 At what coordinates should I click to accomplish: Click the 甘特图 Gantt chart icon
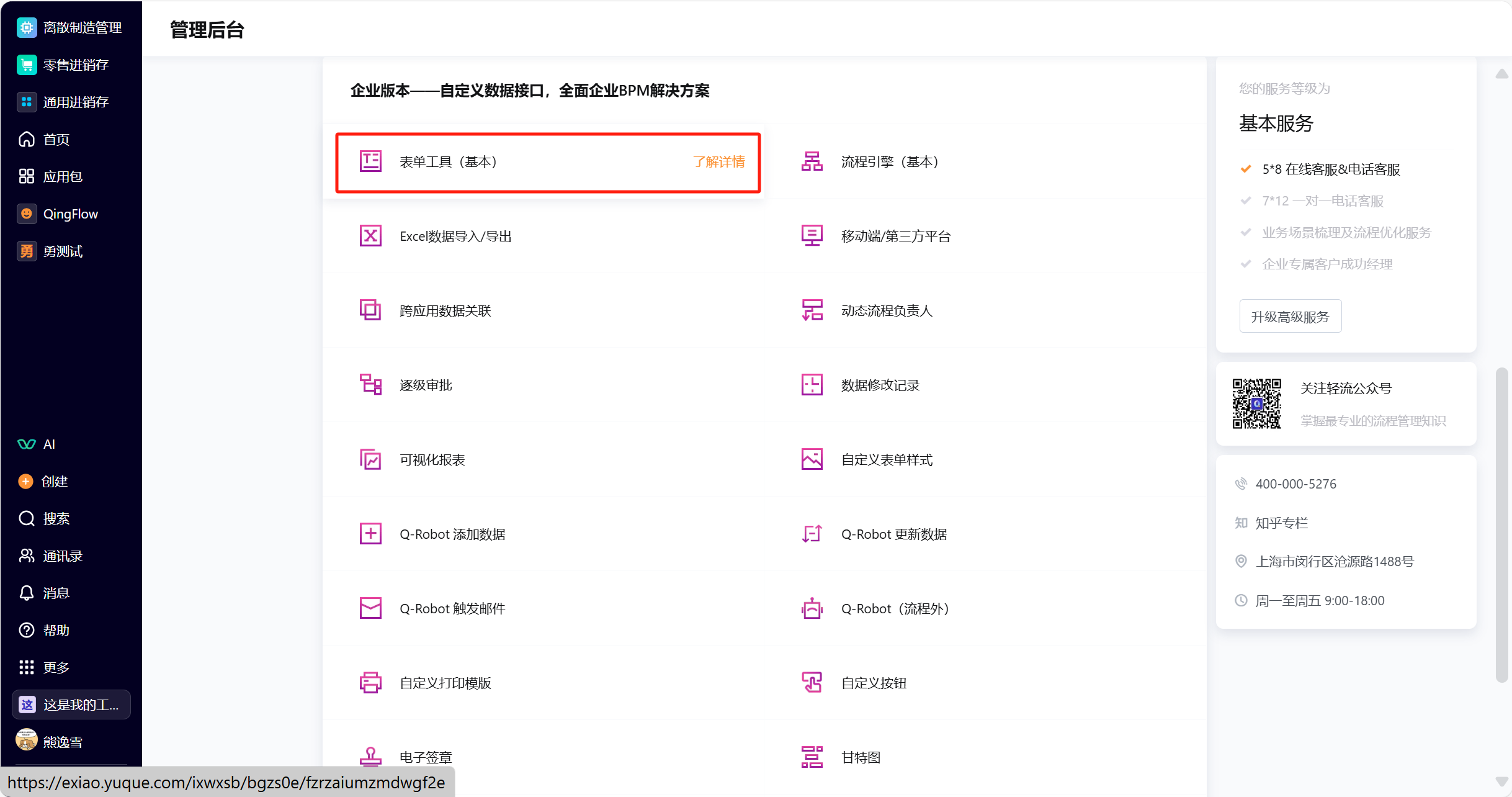(x=812, y=757)
